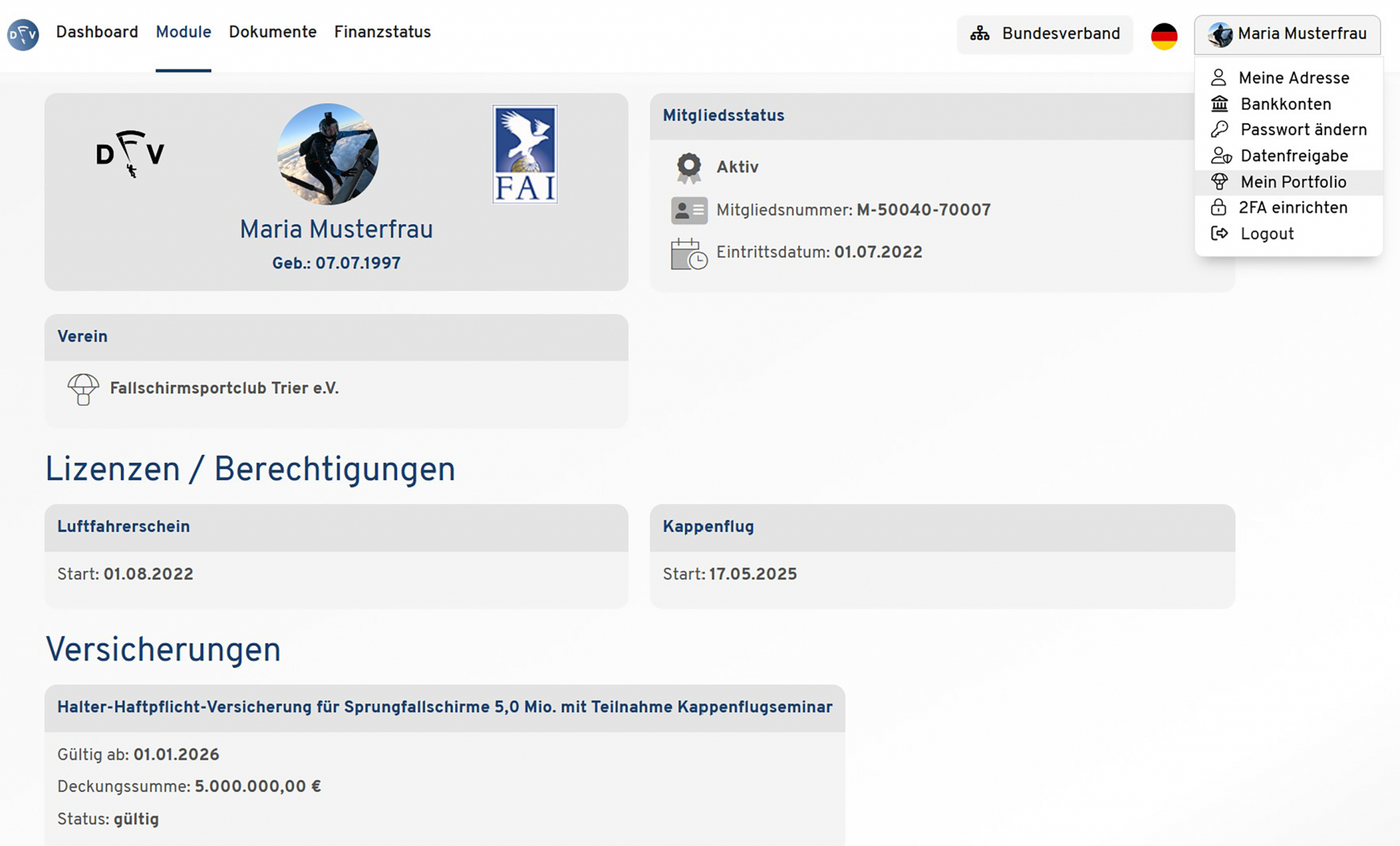
Task: Open the Finanzstatus navigation item
Action: pyautogui.click(x=382, y=32)
